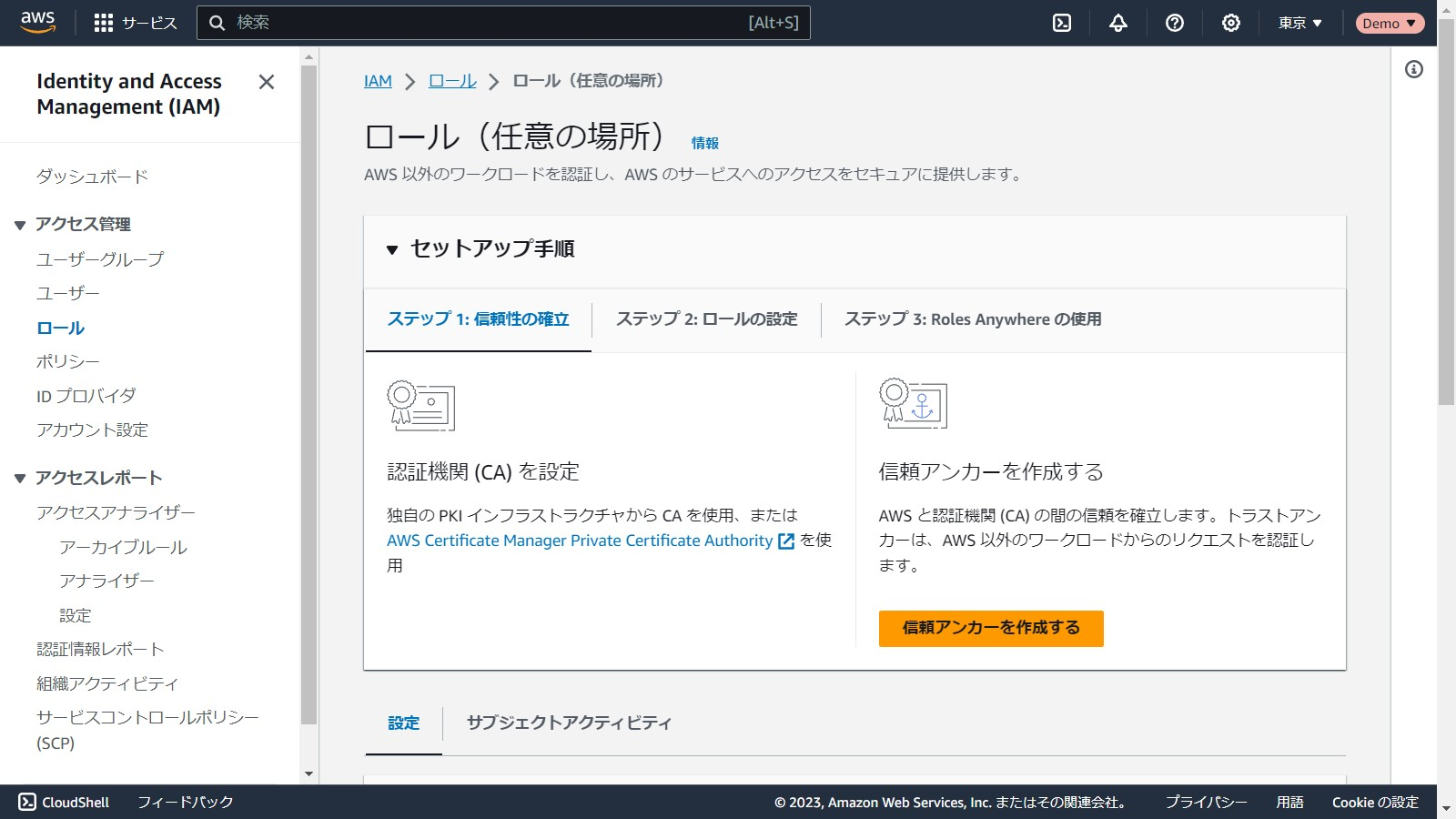Viewport: 1456px width, 819px height.
Task: Collapse the セットアップ手順 section
Action: click(392, 249)
